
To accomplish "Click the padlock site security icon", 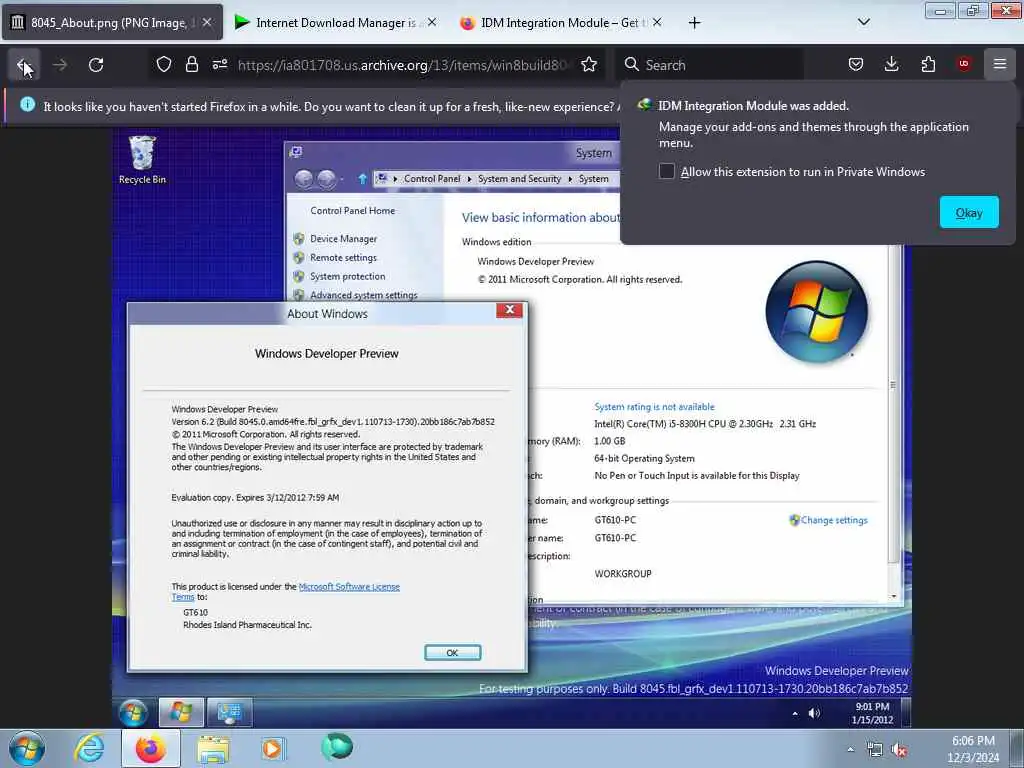I will (x=191, y=64).
